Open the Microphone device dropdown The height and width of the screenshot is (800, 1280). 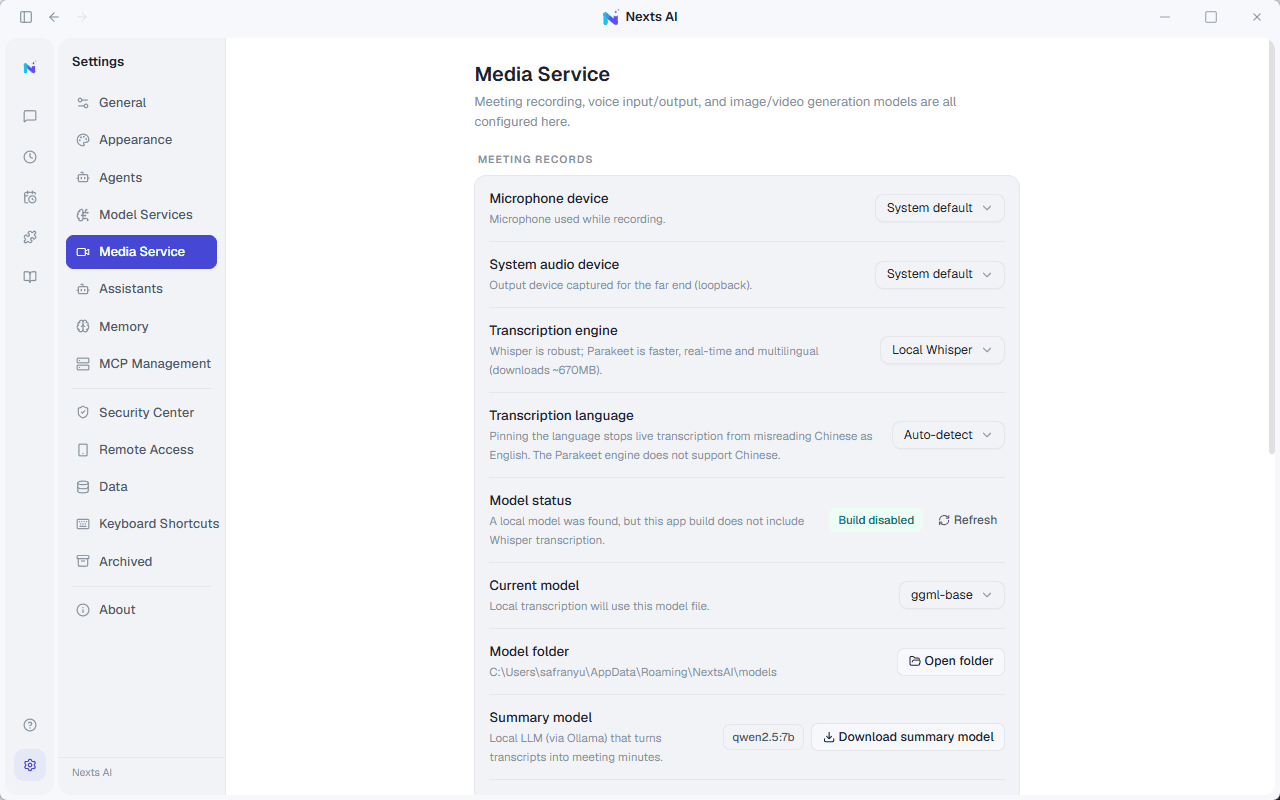[940, 208]
